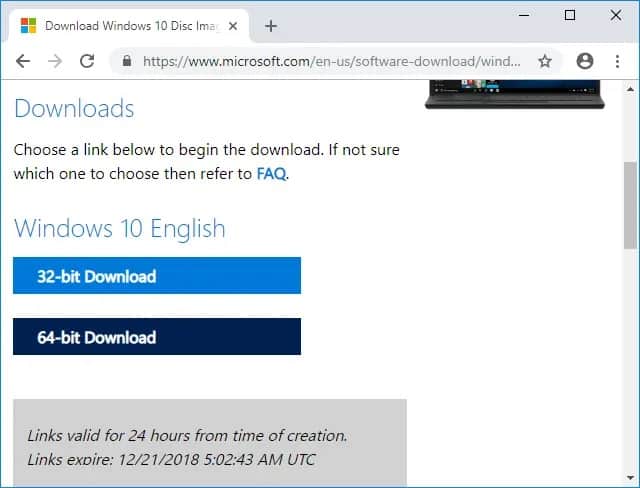Open the FAQ link
This screenshot has width=640, height=488.
coord(271,174)
